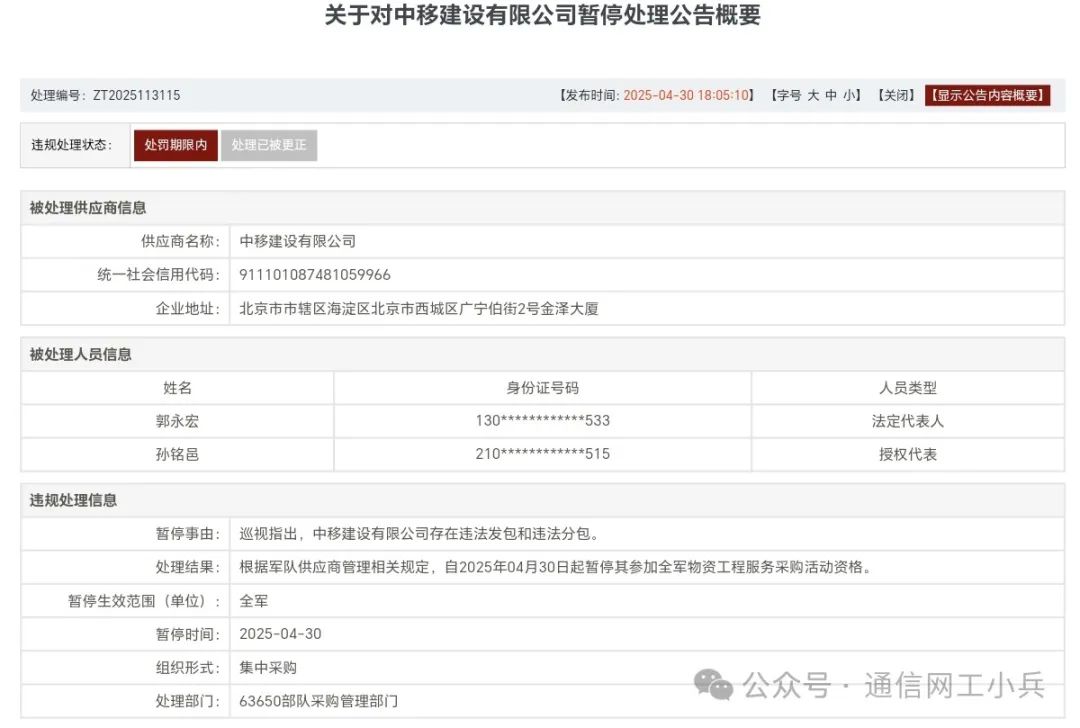
Task: Switch to the 处理已被更正 status tab
Action: point(269,145)
